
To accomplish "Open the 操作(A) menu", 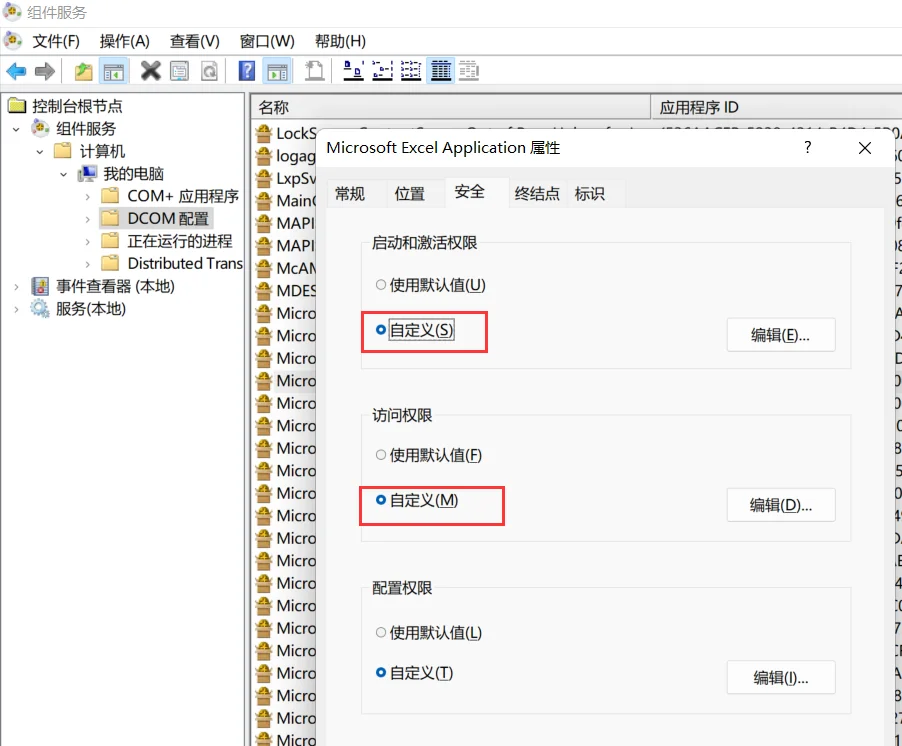I will pyautogui.click(x=125, y=41).
